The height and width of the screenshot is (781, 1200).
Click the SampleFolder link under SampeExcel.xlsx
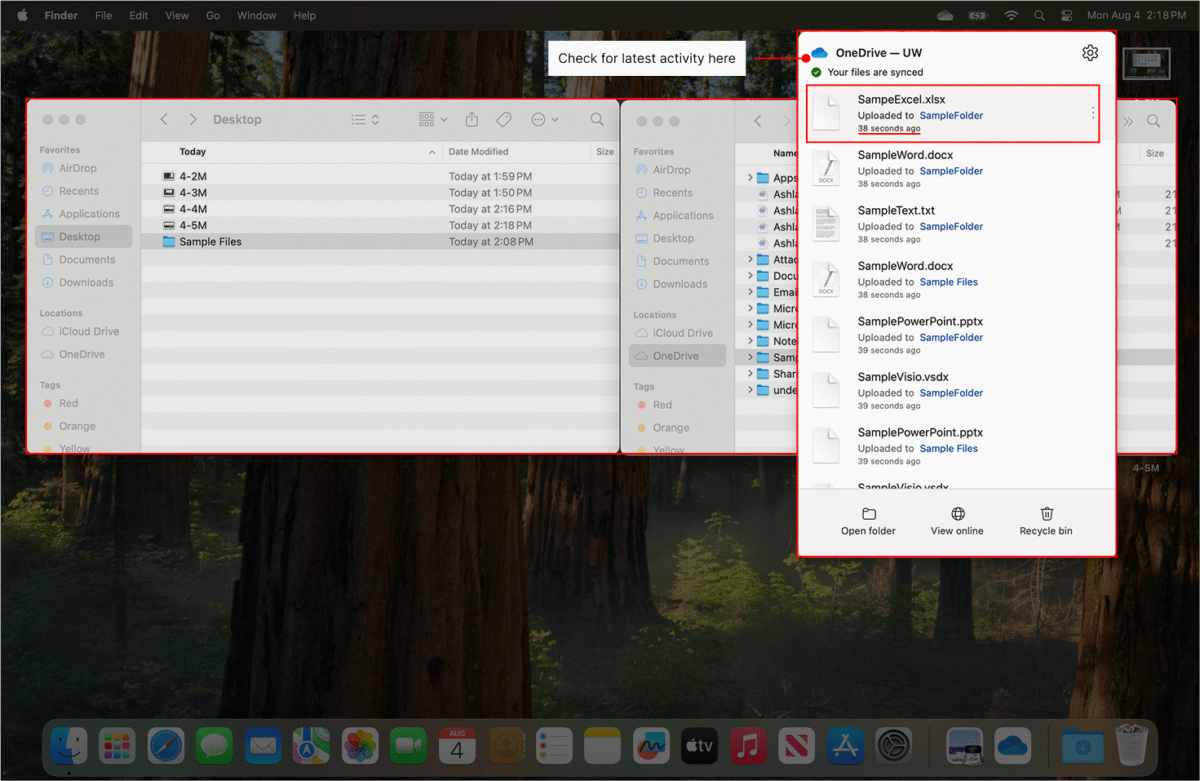pos(951,115)
